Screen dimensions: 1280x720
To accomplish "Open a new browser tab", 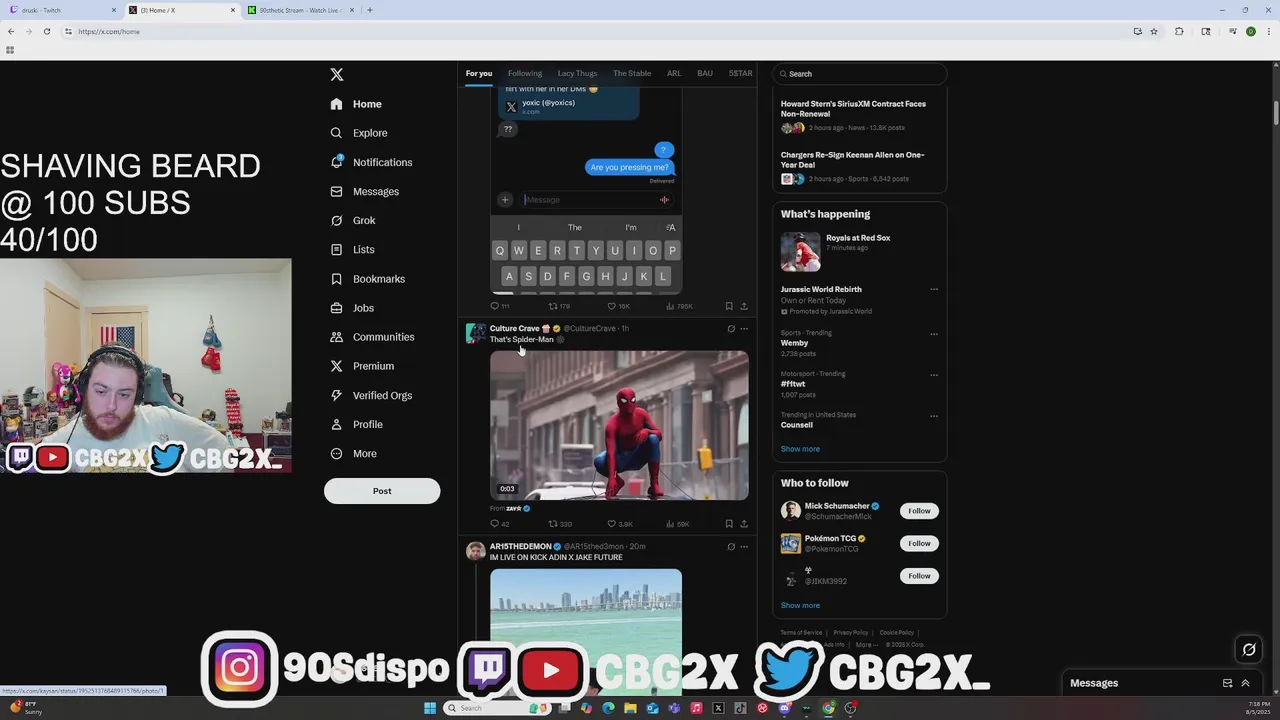I will [370, 10].
